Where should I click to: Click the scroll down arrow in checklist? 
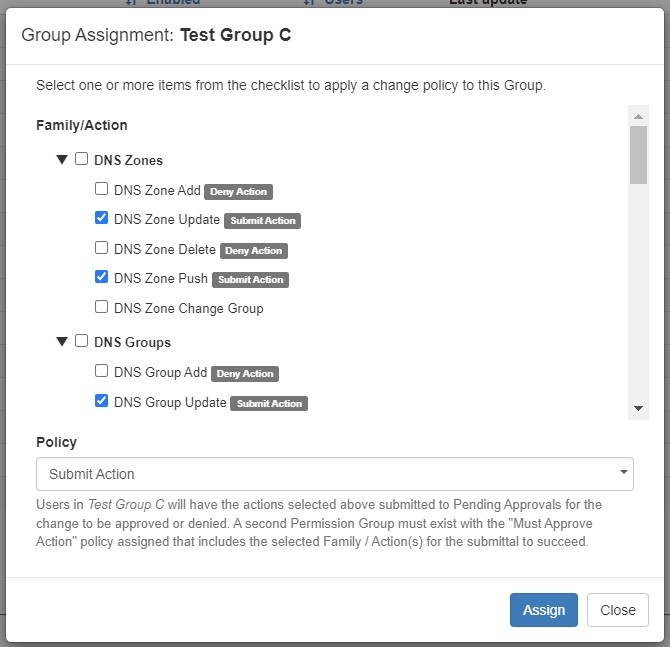(638, 409)
